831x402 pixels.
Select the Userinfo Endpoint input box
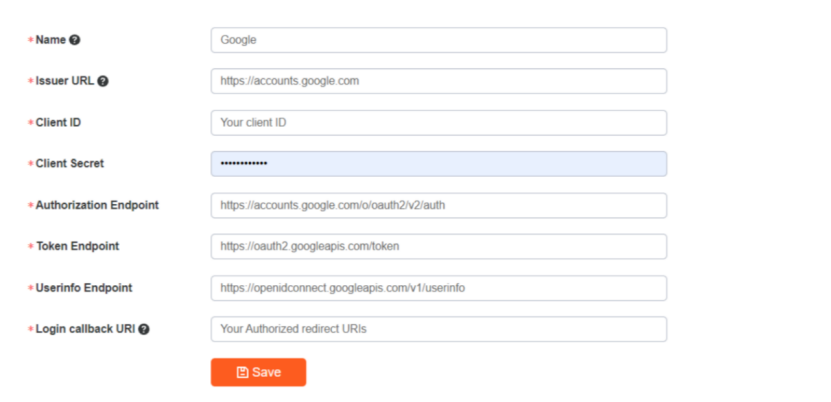coord(438,288)
